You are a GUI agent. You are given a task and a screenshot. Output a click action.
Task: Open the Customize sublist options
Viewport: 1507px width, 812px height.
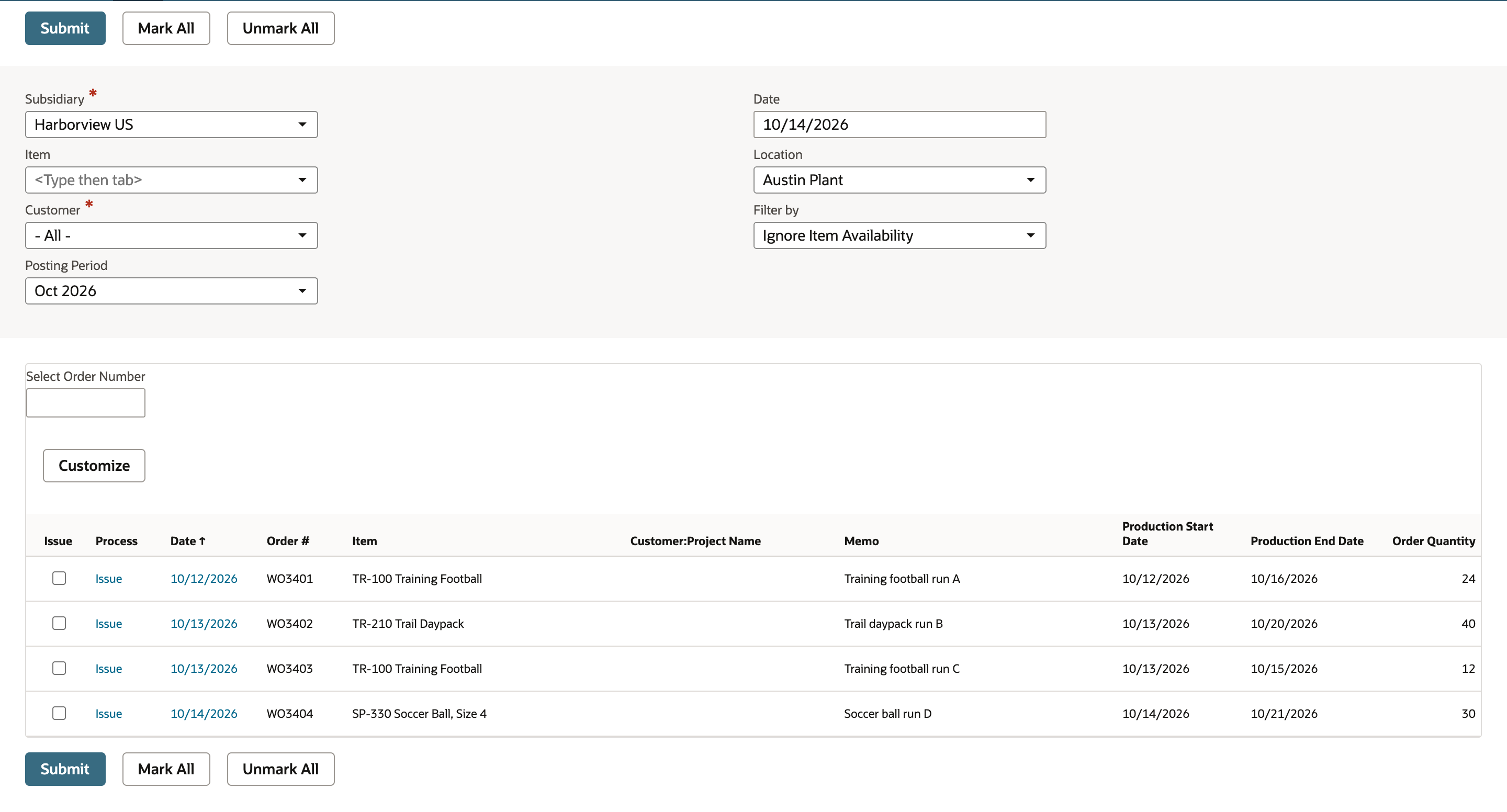point(94,466)
